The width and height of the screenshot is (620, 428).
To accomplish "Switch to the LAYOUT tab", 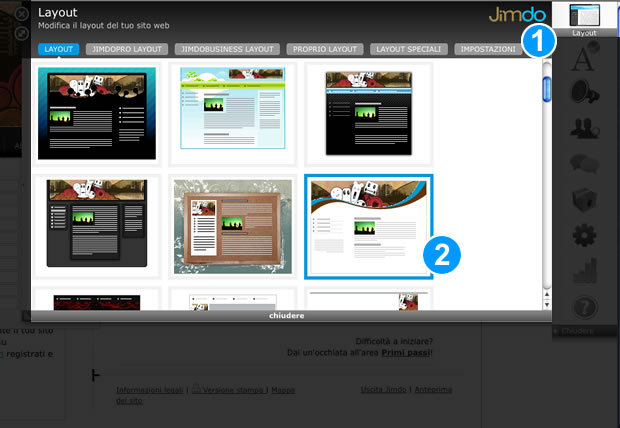I will [59, 49].
